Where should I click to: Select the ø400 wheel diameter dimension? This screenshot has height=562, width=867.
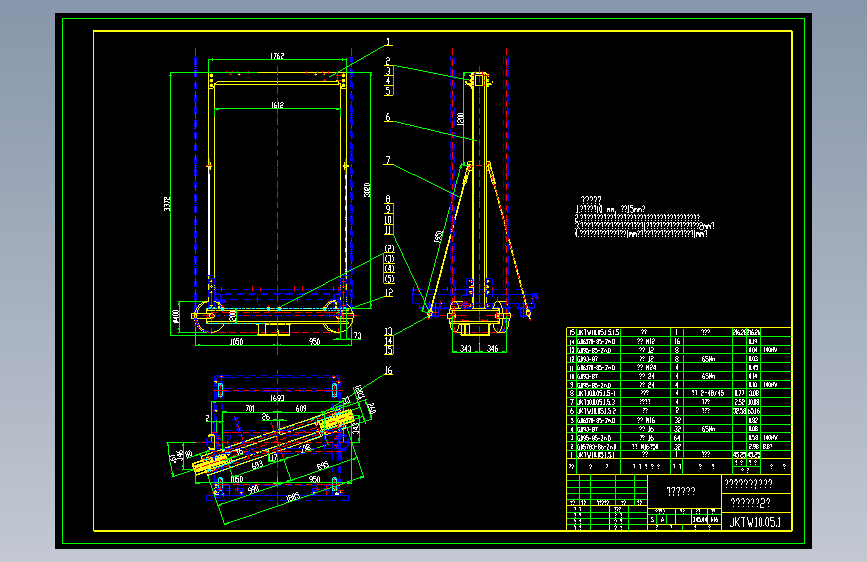(176, 316)
